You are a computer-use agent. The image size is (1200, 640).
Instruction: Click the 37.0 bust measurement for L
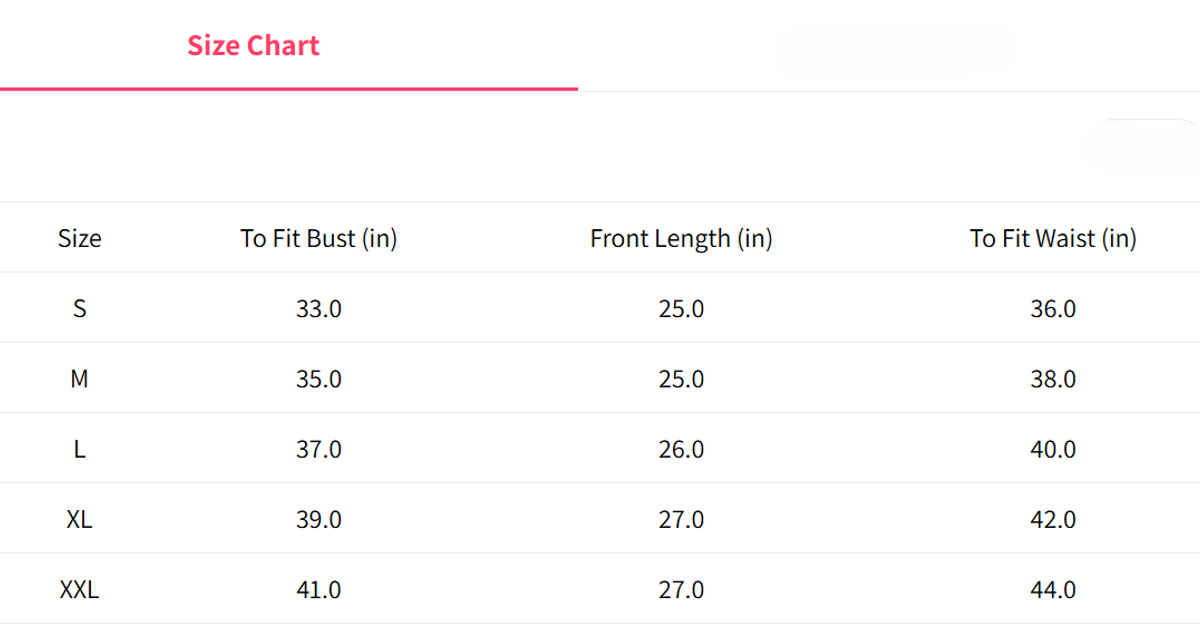318,450
